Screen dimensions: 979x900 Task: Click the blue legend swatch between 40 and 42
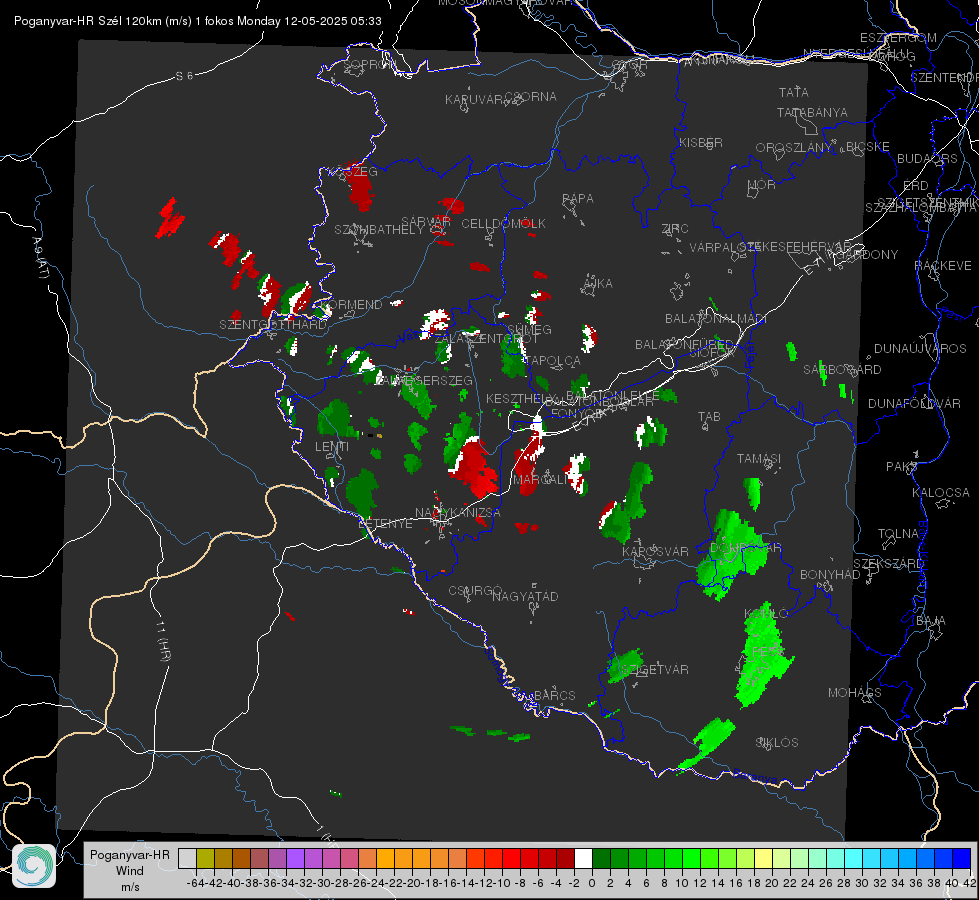click(962, 858)
